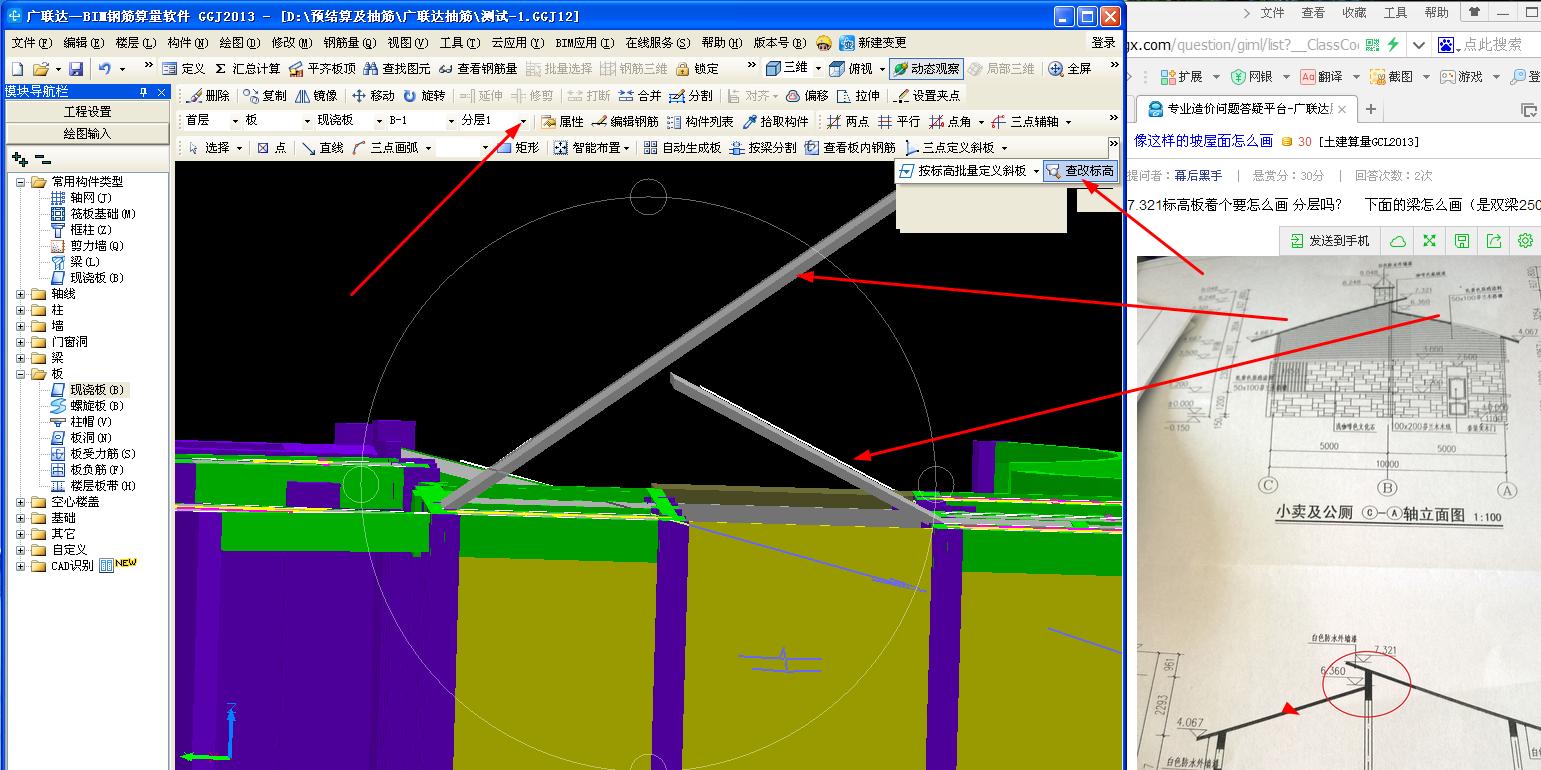The width and height of the screenshot is (1541, 770).
Task: Select the 矩形 rectangle drawing tool
Action: (518, 148)
